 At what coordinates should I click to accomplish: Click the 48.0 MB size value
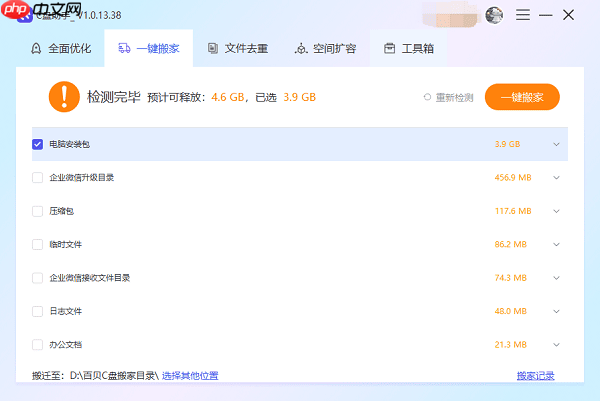click(511, 311)
